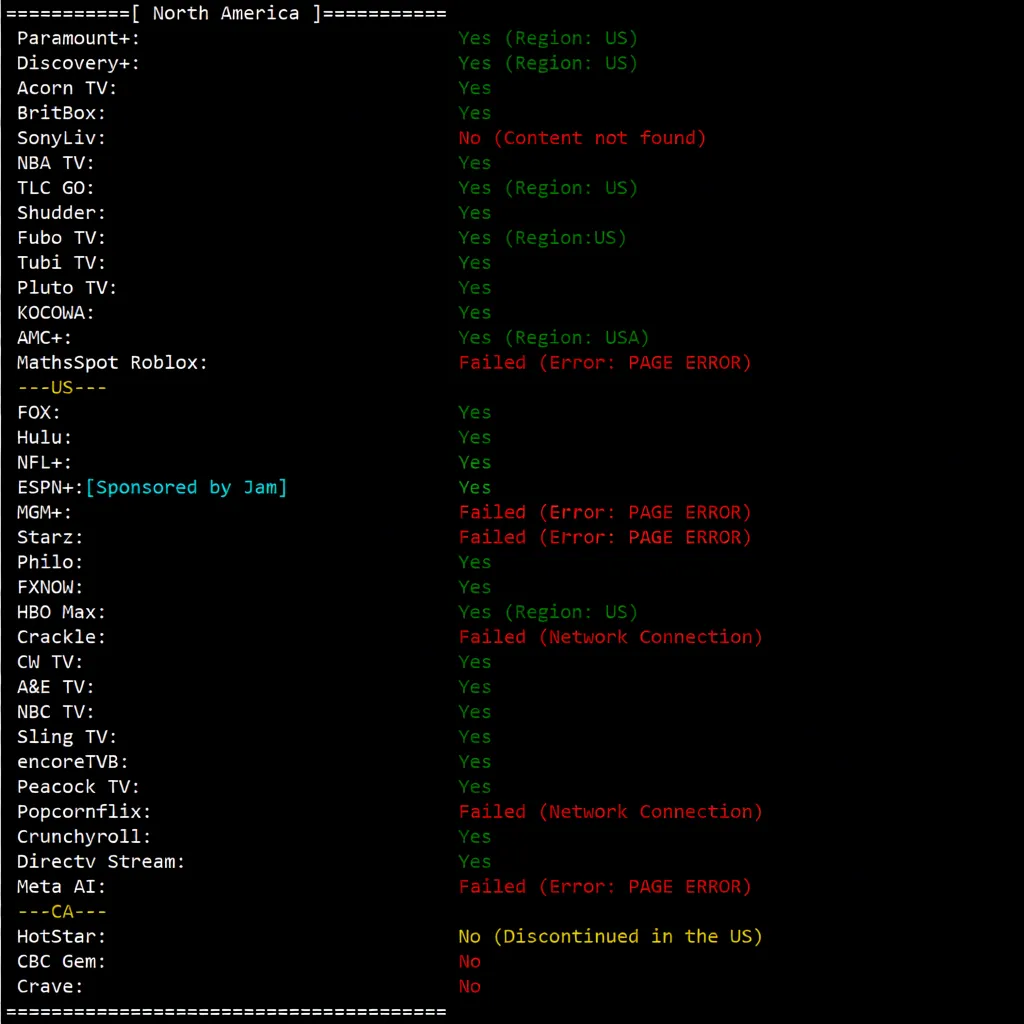1024x1024 pixels.
Task: Click the 'Crave:' label
Action: pyautogui.click(x=50, y=986)
